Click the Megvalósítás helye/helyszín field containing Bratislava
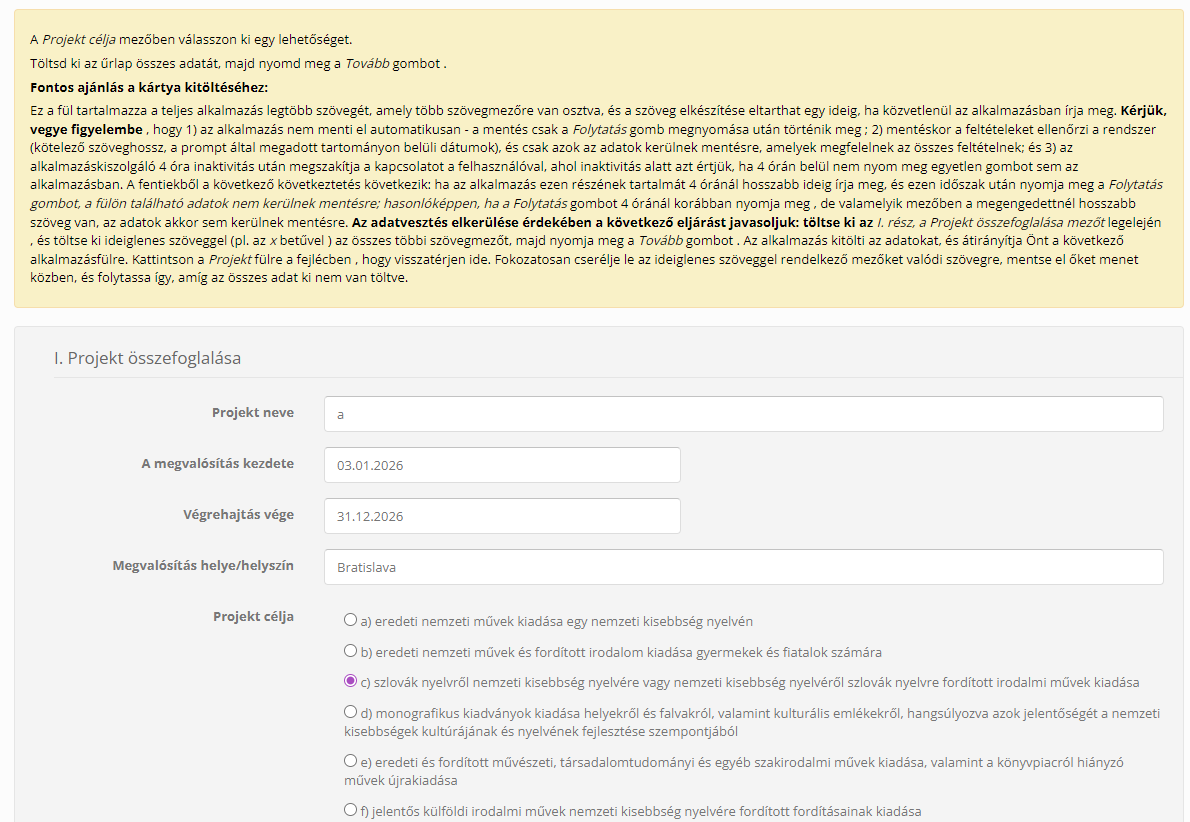The height and width of the screenshot is (822, 1190). [x=743, y=567]
